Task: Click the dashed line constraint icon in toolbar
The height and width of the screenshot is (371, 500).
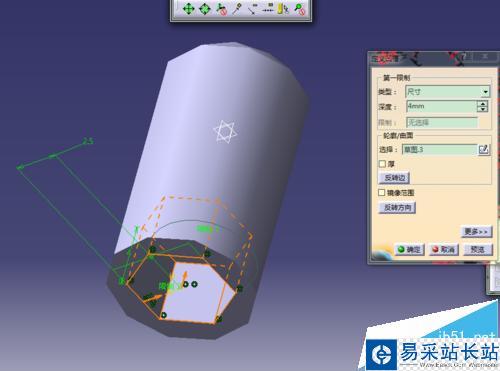Action: tap(268, 8)
